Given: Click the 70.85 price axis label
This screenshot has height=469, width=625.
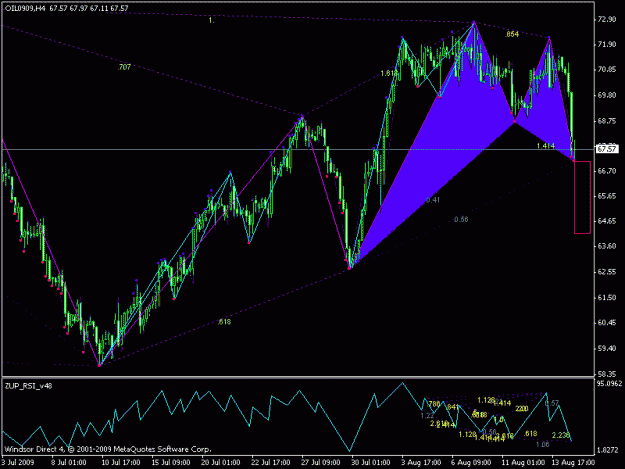Looking at the screenshot, I should (x=607, y=70).
